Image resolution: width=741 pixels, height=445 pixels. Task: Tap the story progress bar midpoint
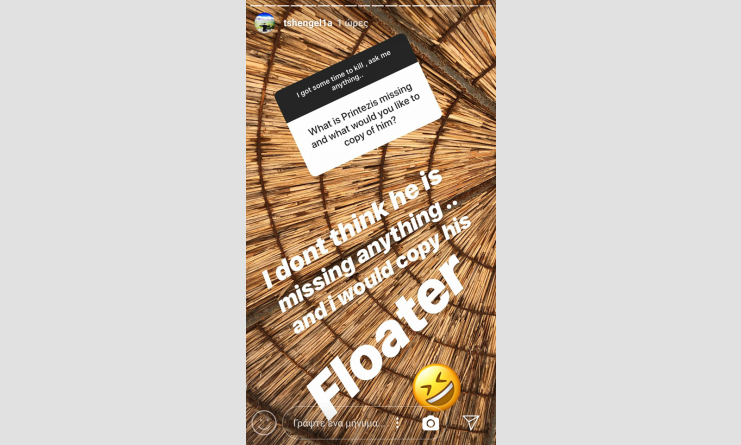(x=371, y=5)
